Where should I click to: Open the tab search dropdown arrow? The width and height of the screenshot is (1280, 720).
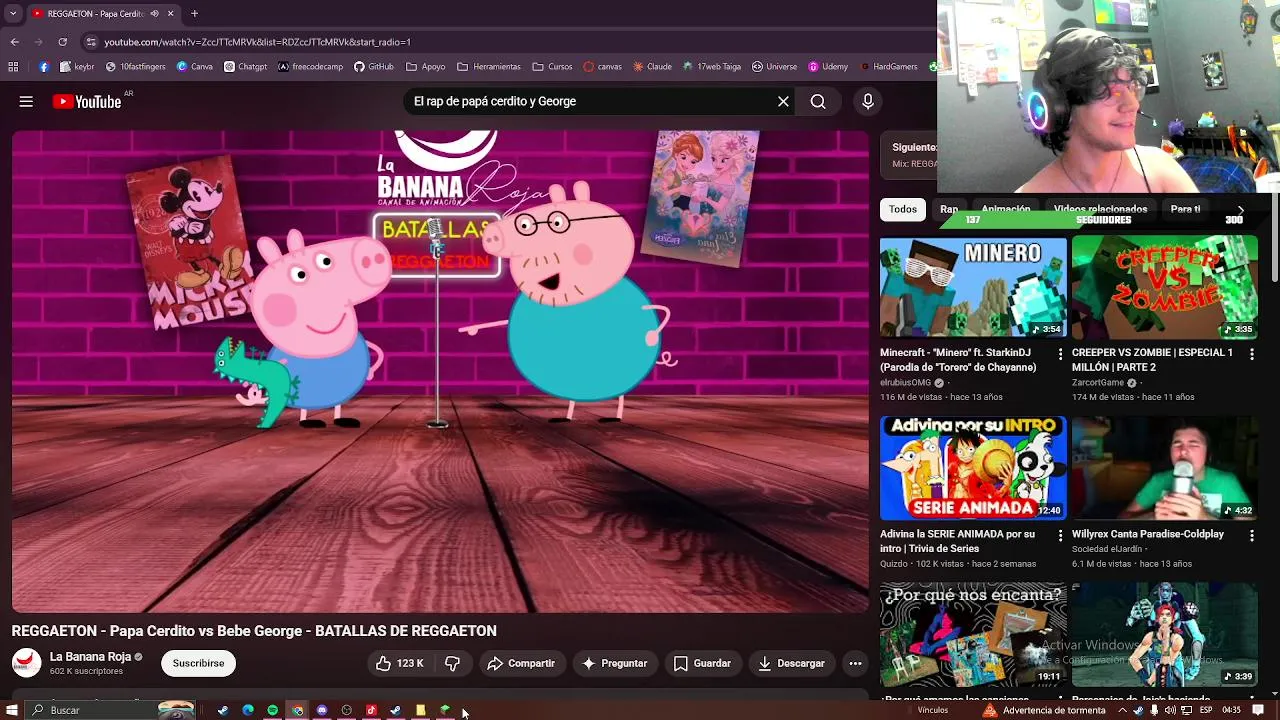(x=14, y=14)
